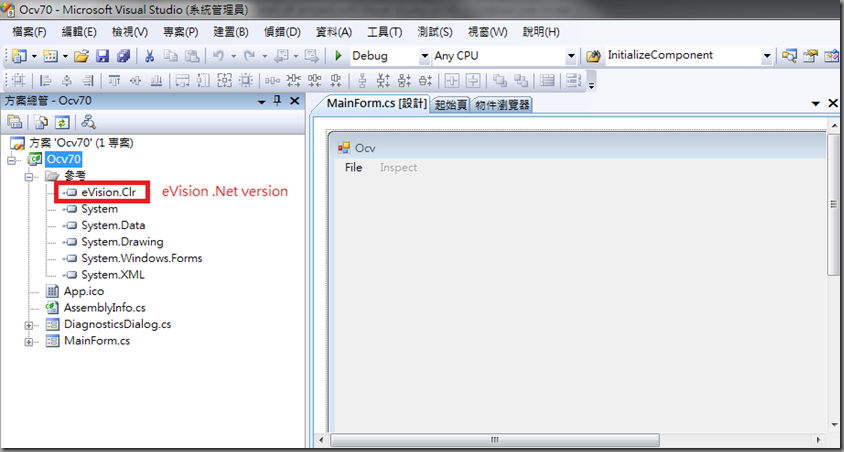Click the Paste toolbar icon

click(x=192, y=56)
